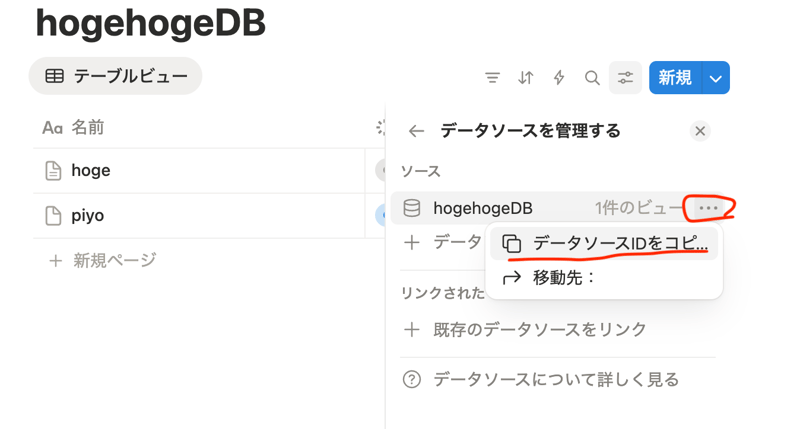This screenshot has width=800, height=429.
Task: Expand the dropdown arrow next to 新規
Action: [x=716, y=78]
